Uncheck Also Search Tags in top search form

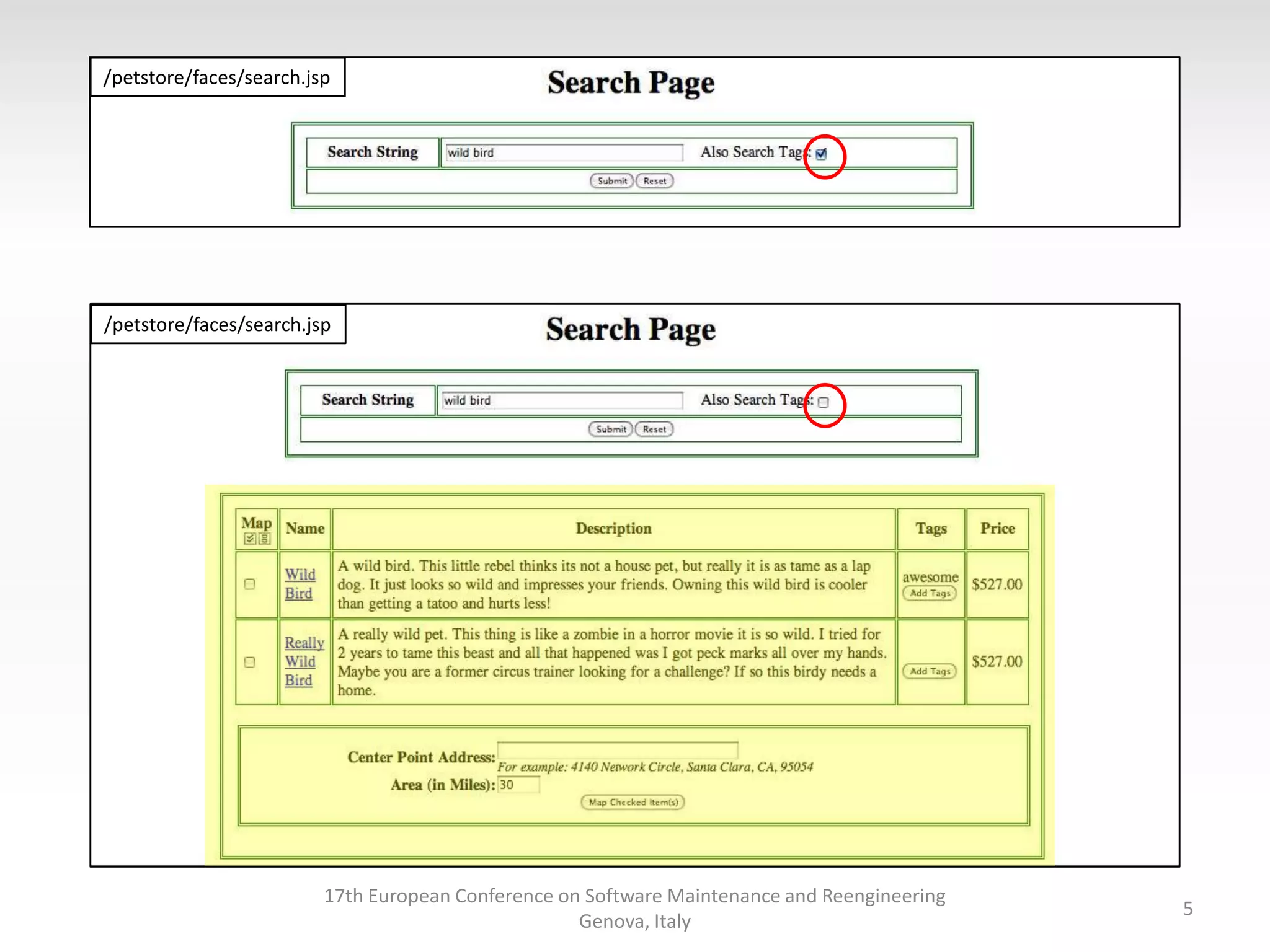822,154
